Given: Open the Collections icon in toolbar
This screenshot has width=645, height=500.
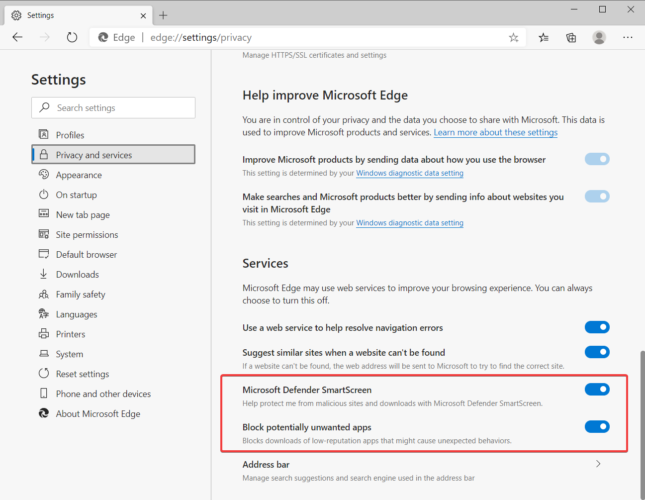Looking at the screenshot, I should pyautogui.click(x=571, y=37).
